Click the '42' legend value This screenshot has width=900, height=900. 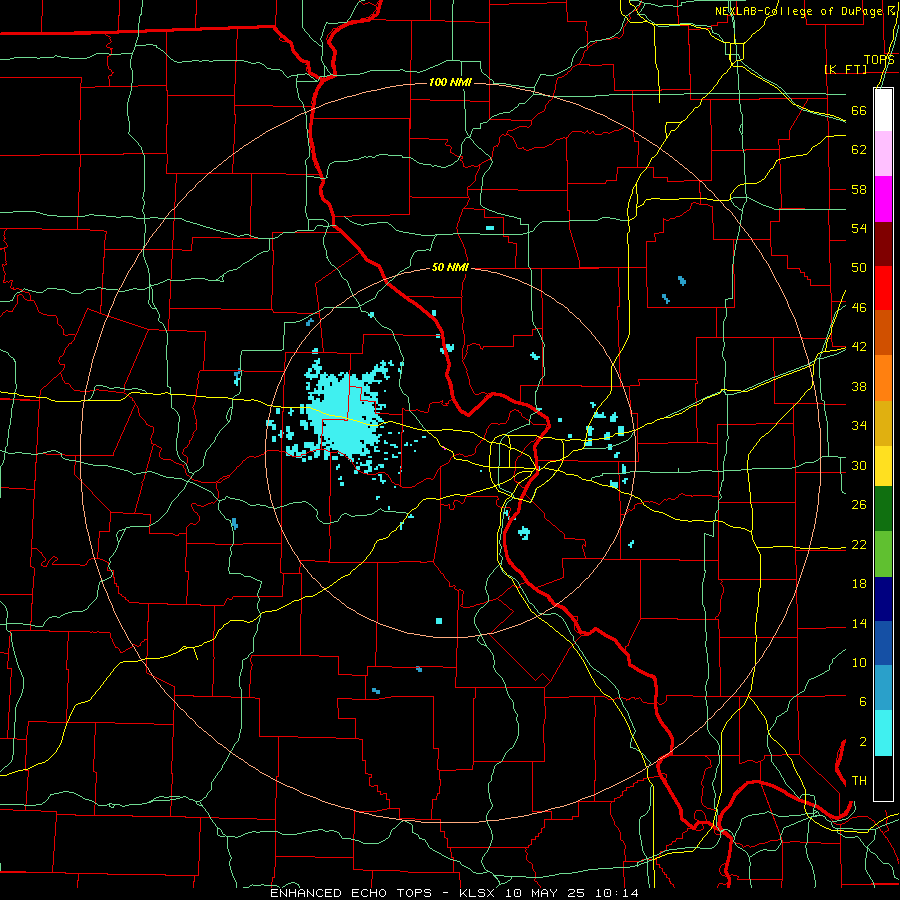(x=859, y=347)
